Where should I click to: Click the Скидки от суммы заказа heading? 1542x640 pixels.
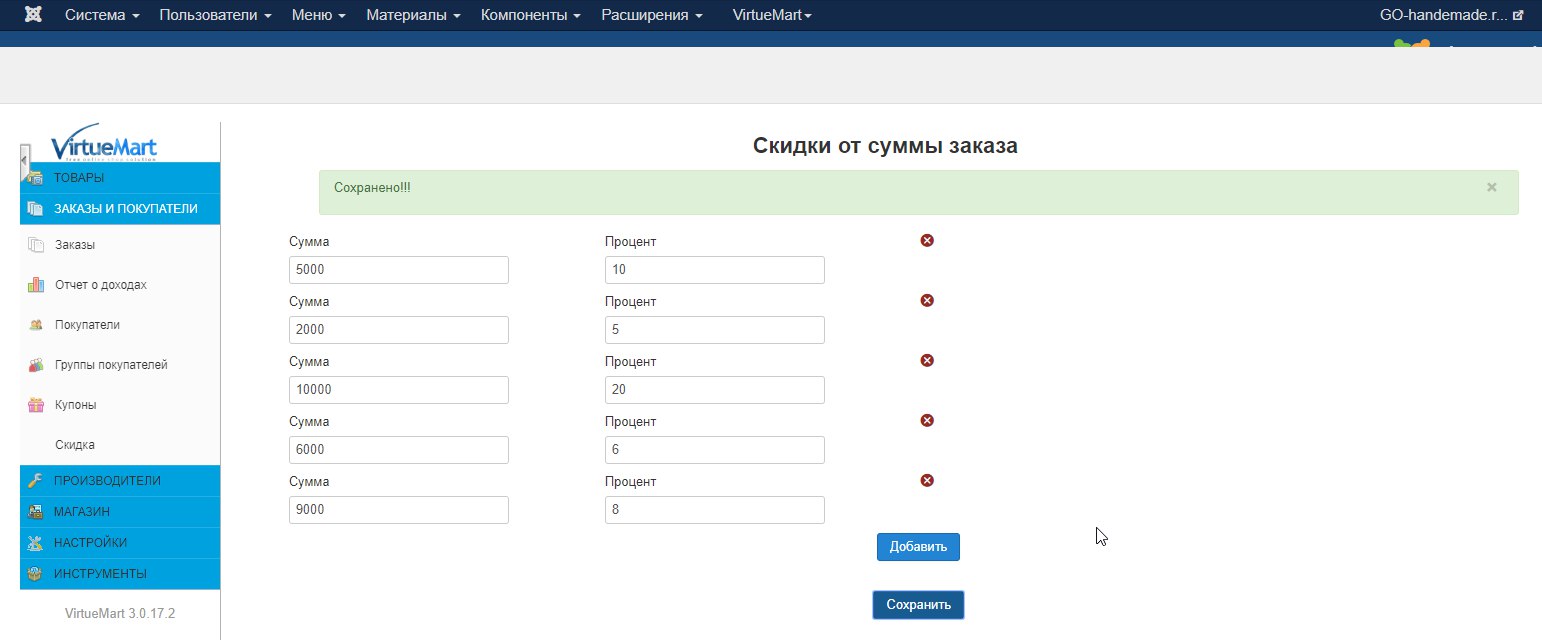point(885,146)
